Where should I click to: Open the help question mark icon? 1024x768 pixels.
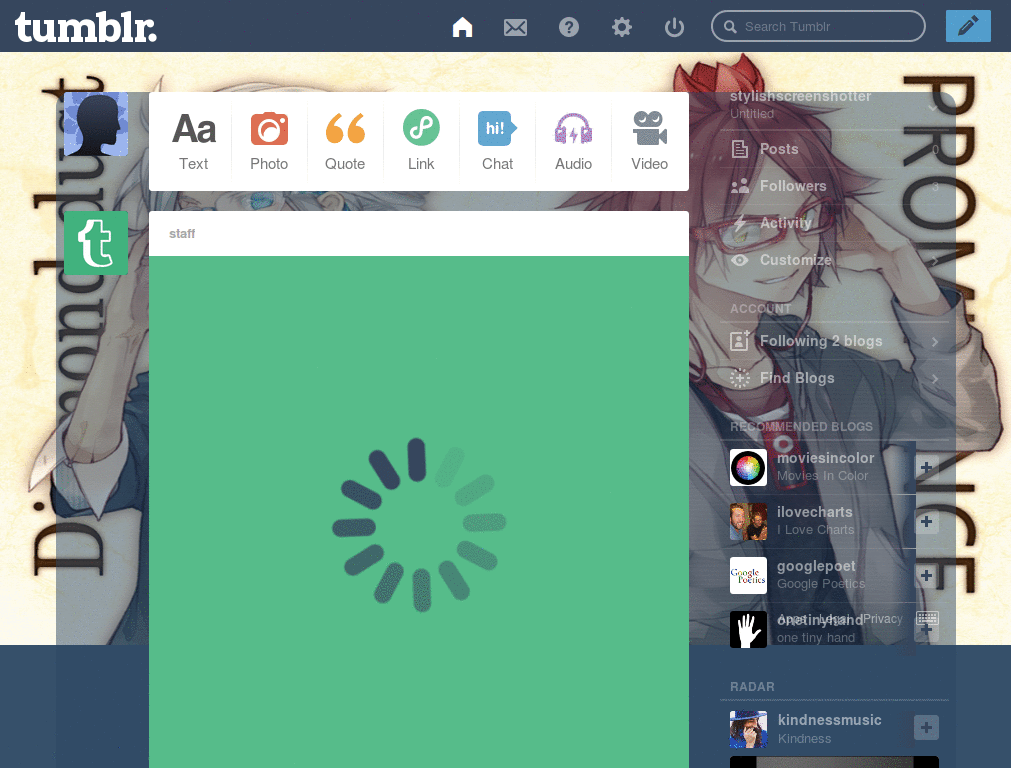tap(569, 27)
